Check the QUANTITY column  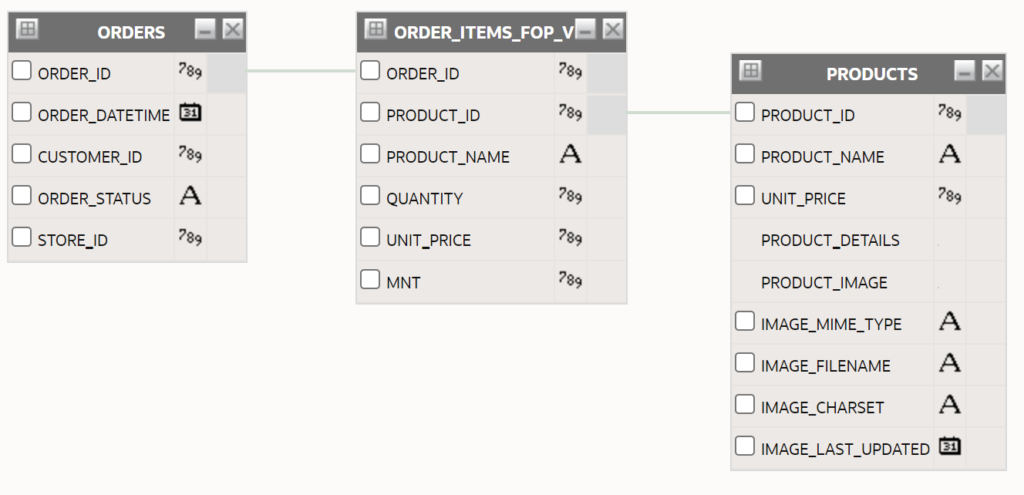(370, 195)
